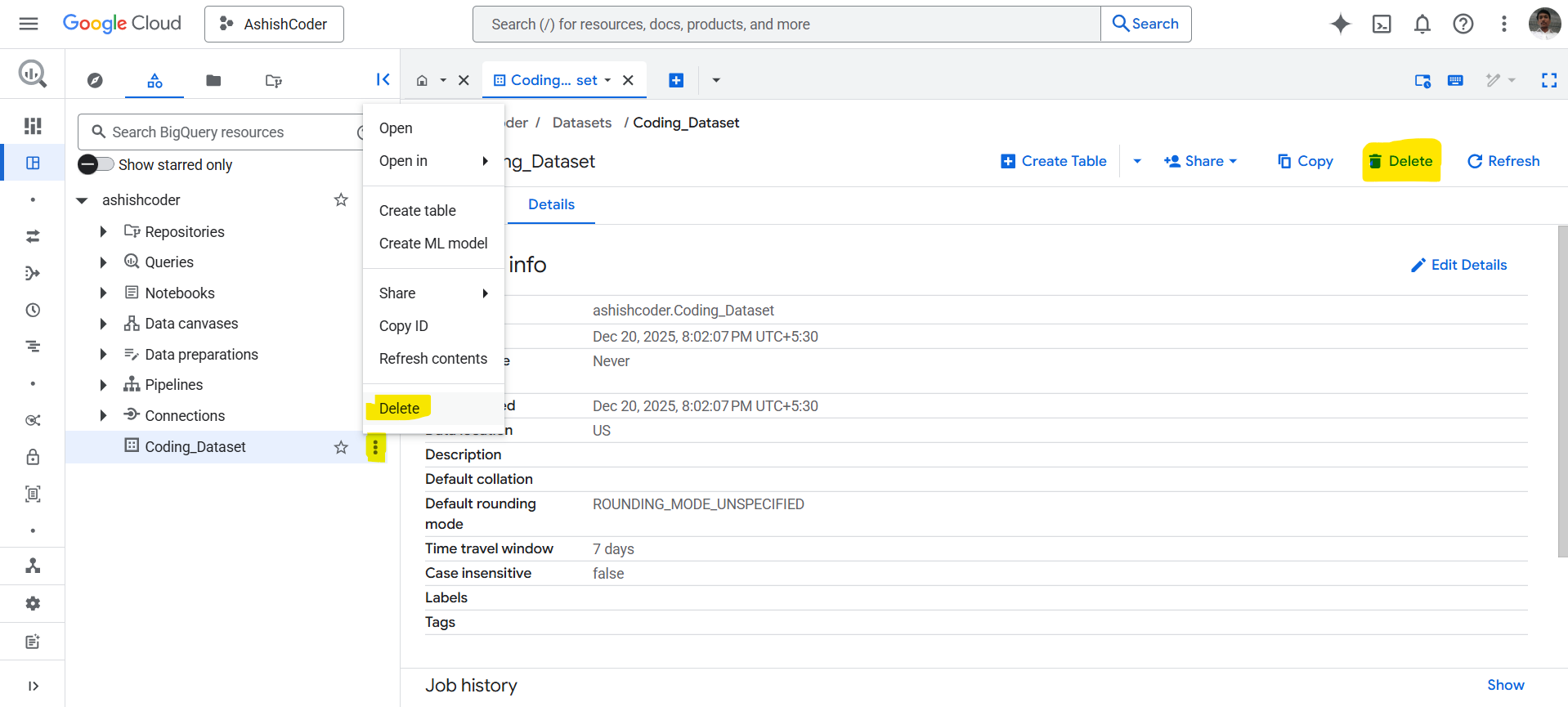Focus the Google Cloud search bar
This screenshot has height=707, width=1568.
[786, 24]
